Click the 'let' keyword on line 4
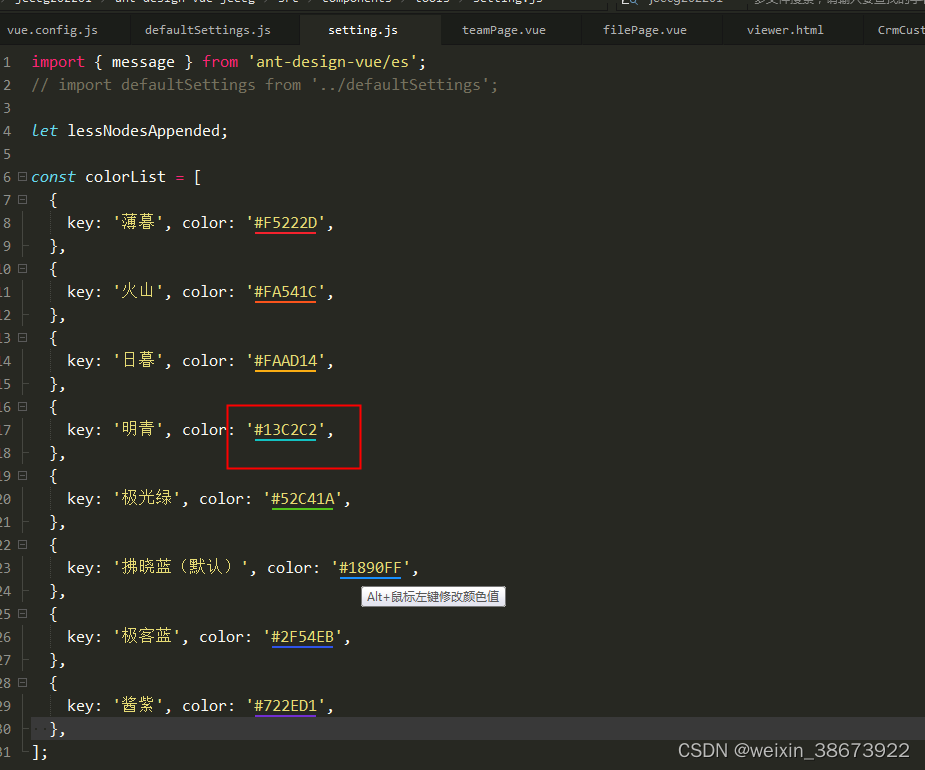The width and height of the screenshot is (925, 770). 44,131
